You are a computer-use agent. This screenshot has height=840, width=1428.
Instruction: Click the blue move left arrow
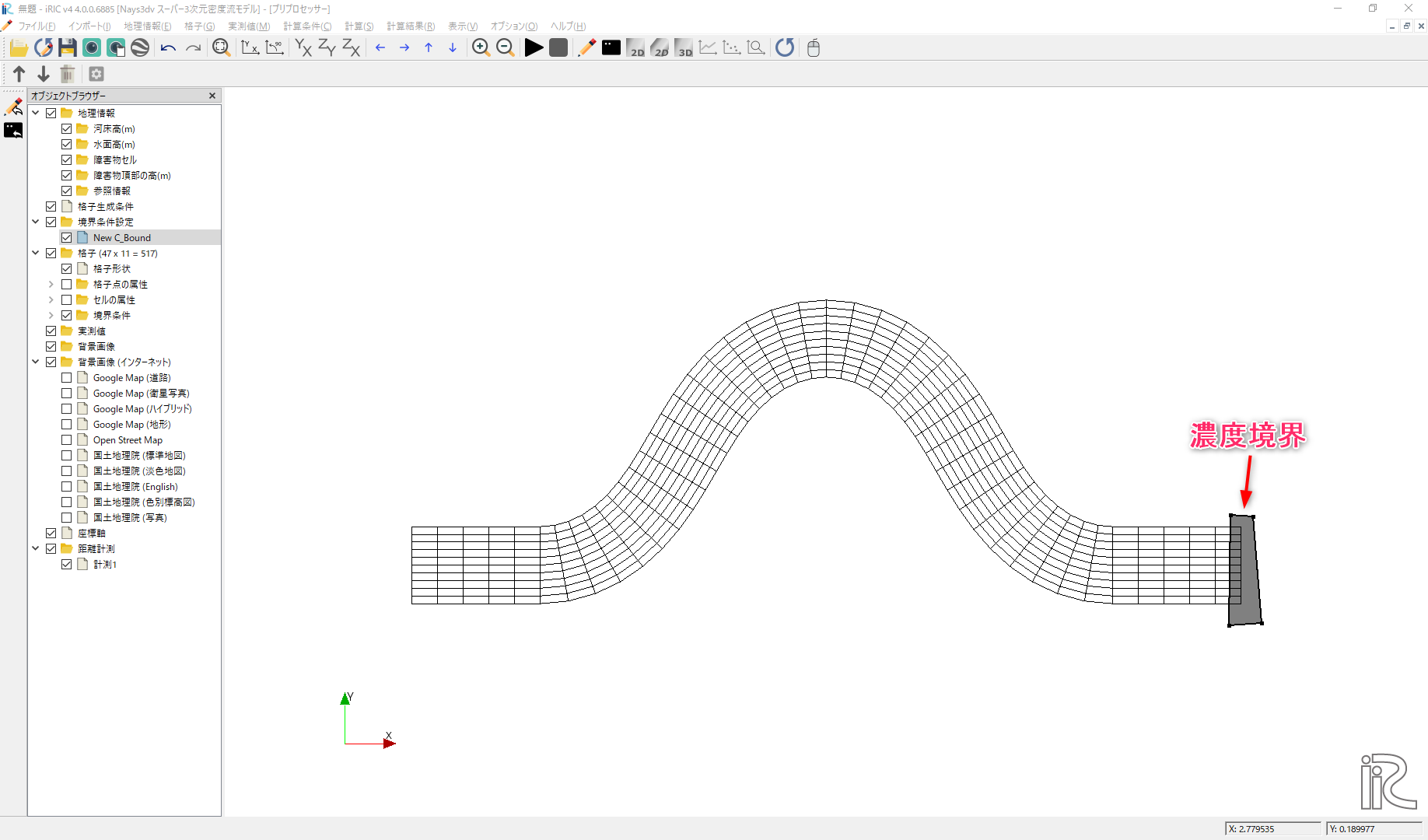380,48
